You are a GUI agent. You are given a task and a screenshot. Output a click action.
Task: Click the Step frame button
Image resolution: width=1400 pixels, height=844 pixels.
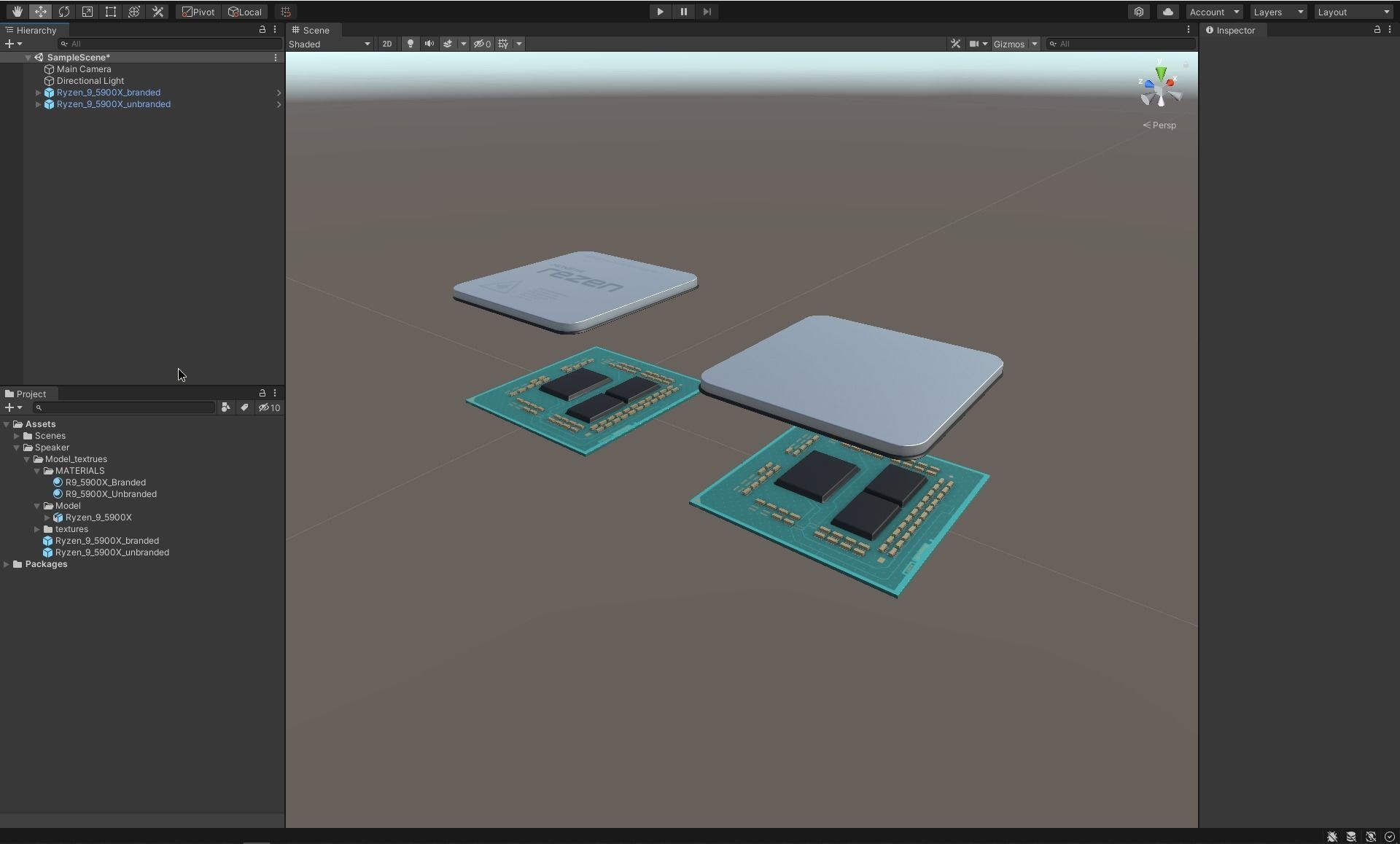(x=707, y=12)
